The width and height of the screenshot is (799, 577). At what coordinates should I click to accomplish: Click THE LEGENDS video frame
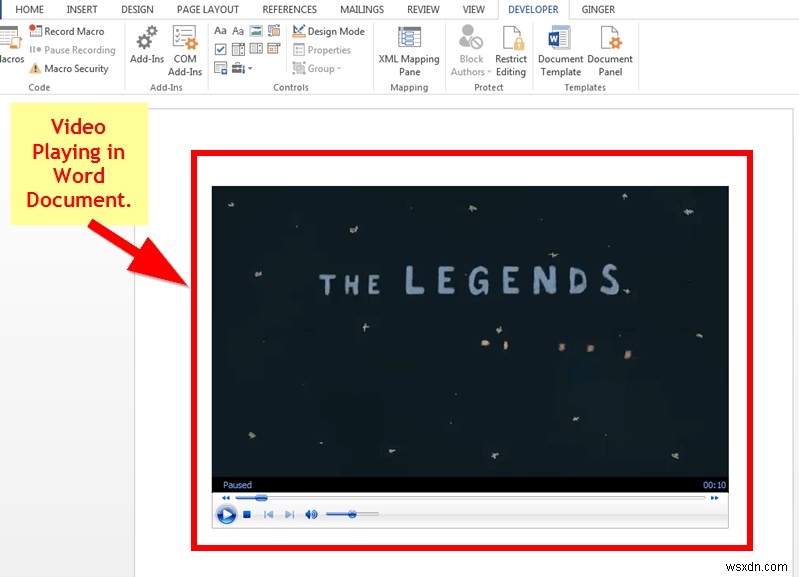[470, 331]
